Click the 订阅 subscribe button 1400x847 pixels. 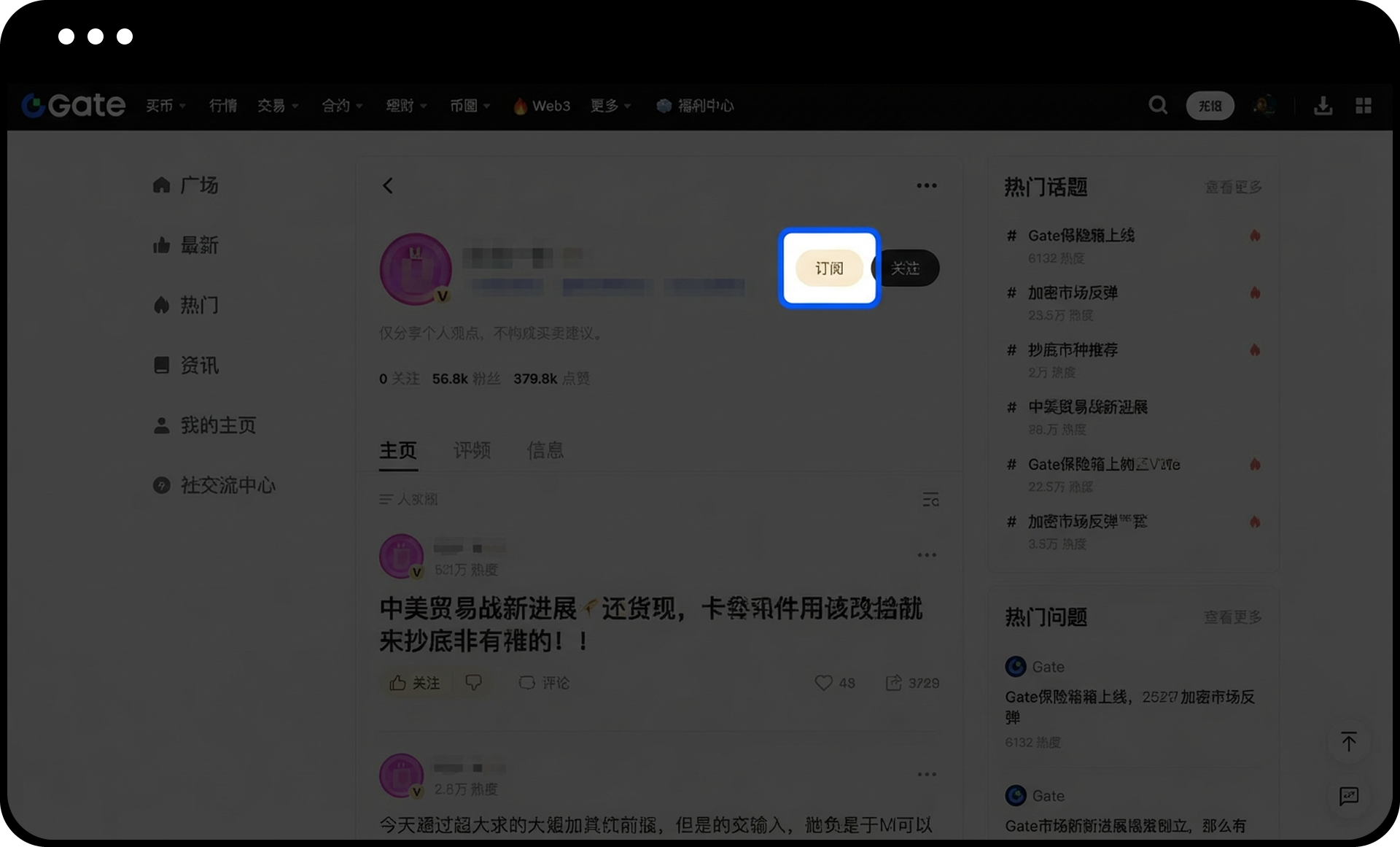click(x=829, y=268)
